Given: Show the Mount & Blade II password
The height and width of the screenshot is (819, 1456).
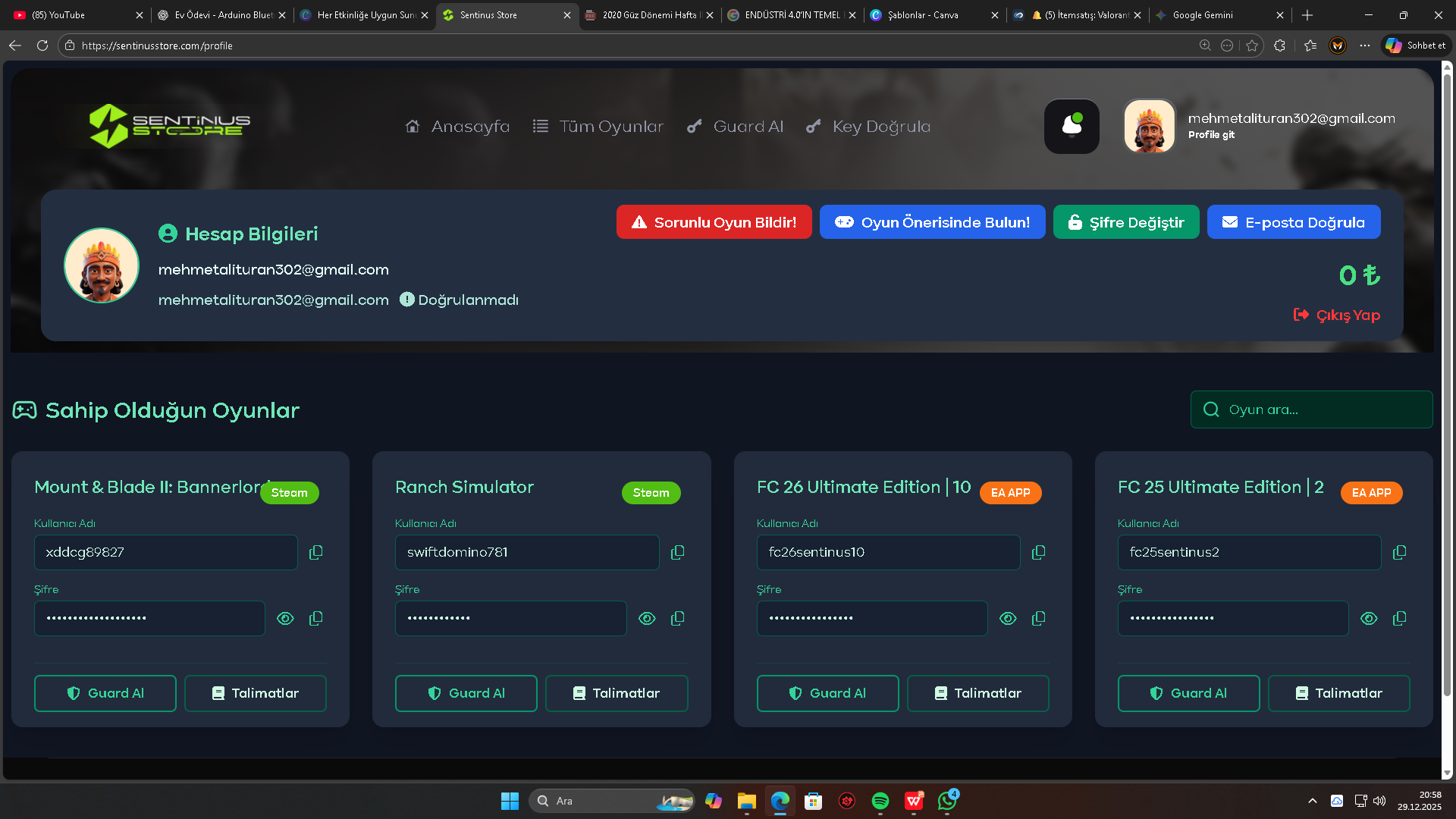Looking at the screenshot, I should 285,619.
